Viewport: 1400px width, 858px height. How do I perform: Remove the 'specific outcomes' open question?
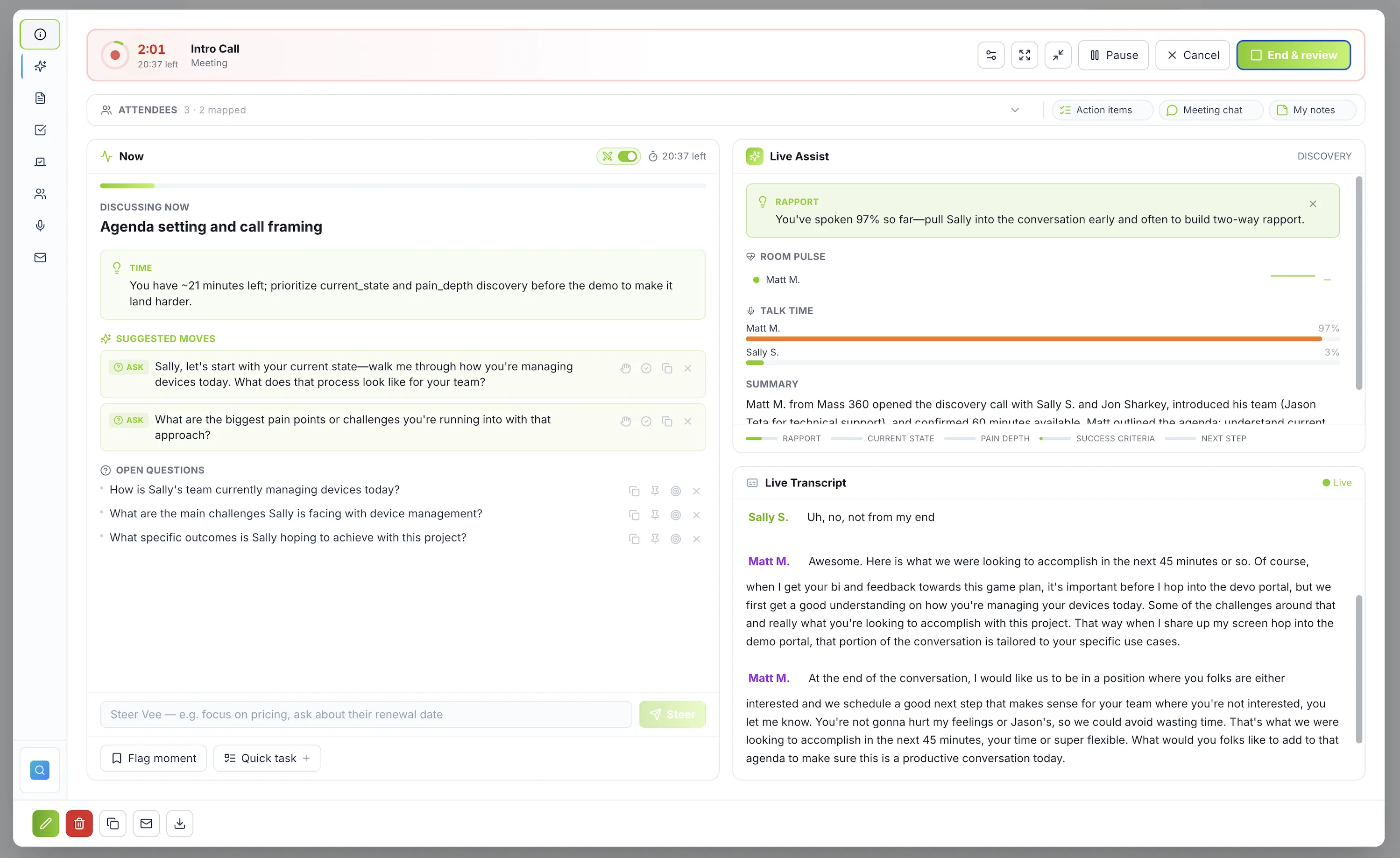pos(696,539)
